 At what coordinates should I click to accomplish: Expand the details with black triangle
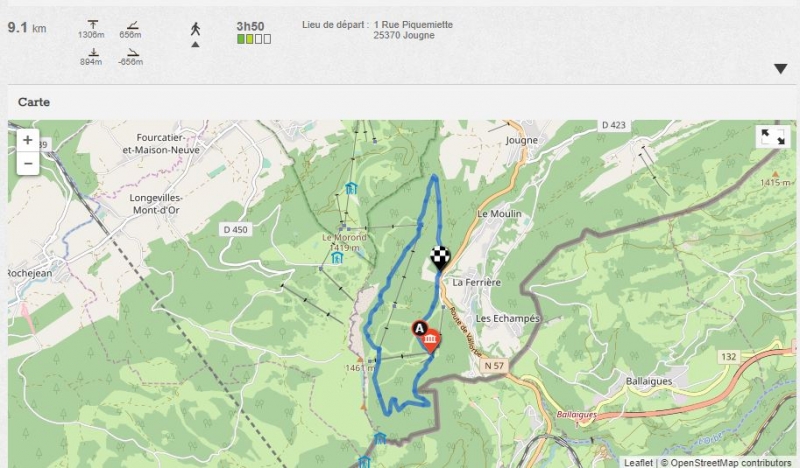(780, 69)
